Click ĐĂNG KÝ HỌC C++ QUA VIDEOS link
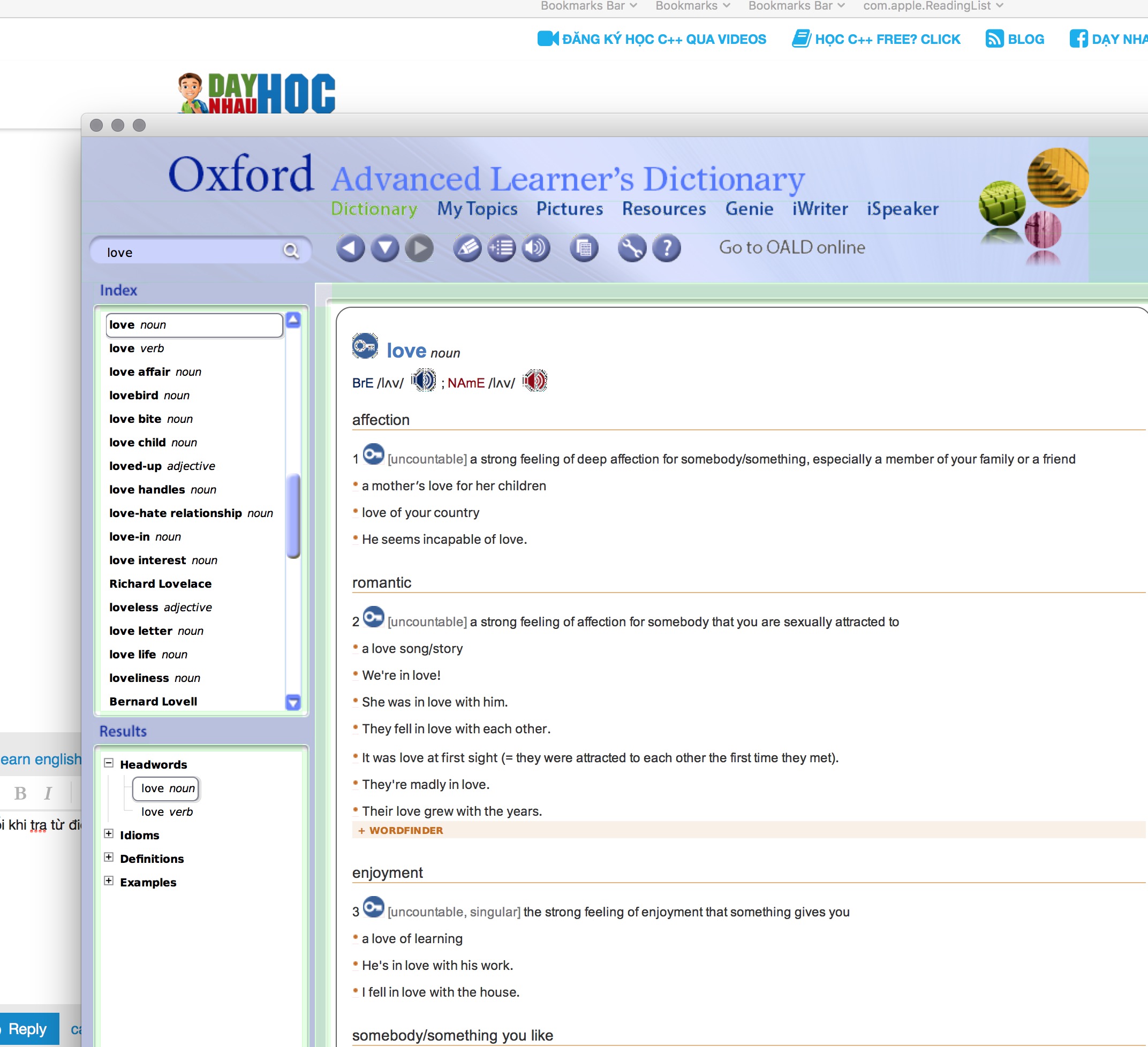 (664, 39)
